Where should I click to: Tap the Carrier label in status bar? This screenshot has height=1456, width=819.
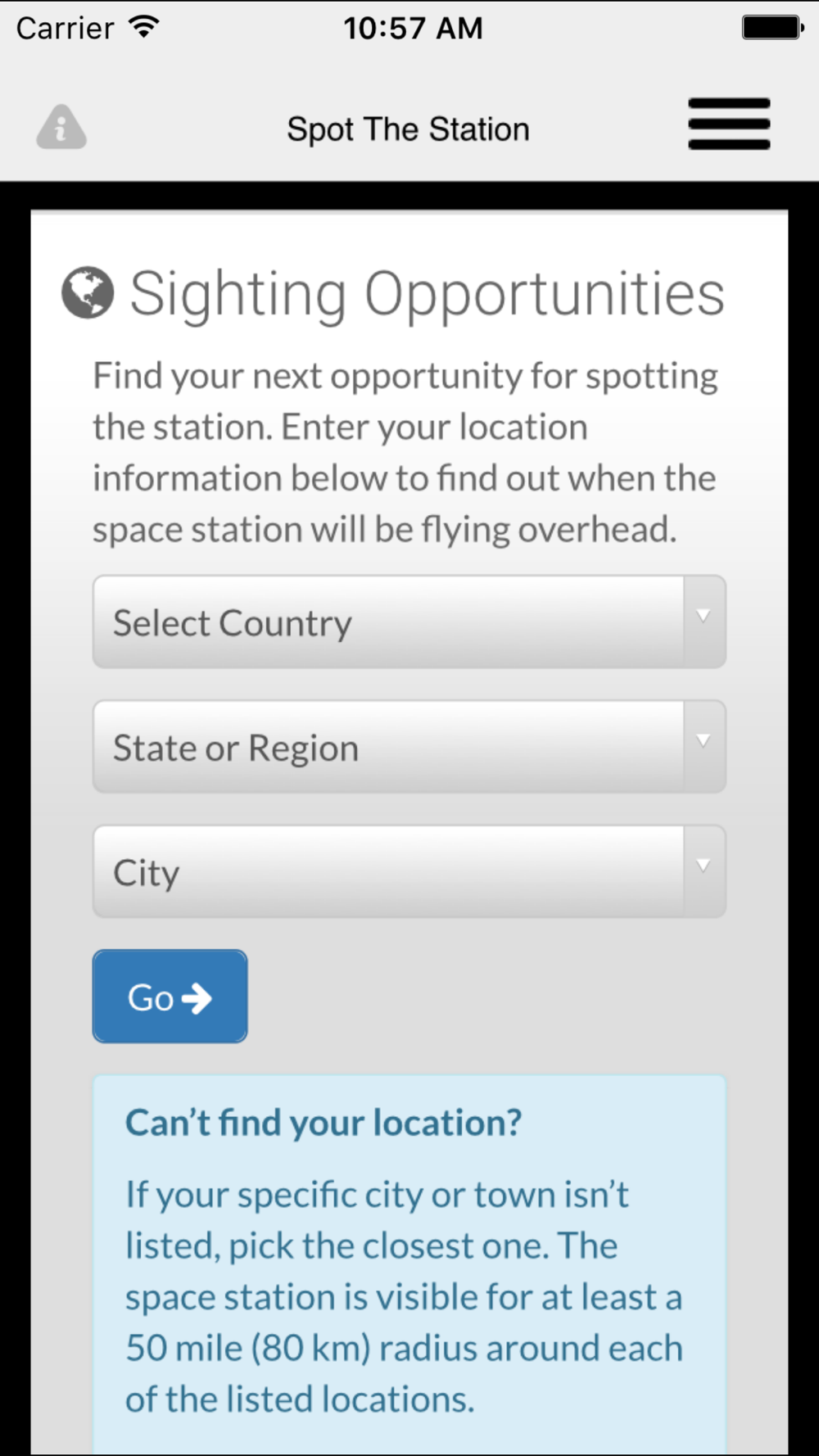pos(66,29)
